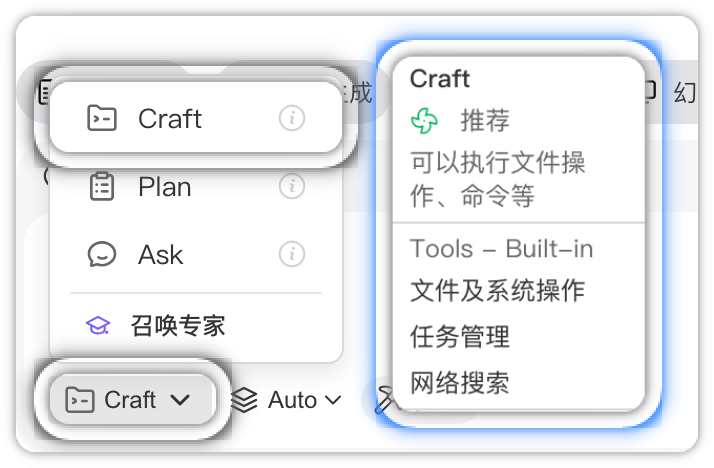Screen dimensions: 714x468
Task: Select the Craft label in the mode menu
Action: [x=170, y=119]
